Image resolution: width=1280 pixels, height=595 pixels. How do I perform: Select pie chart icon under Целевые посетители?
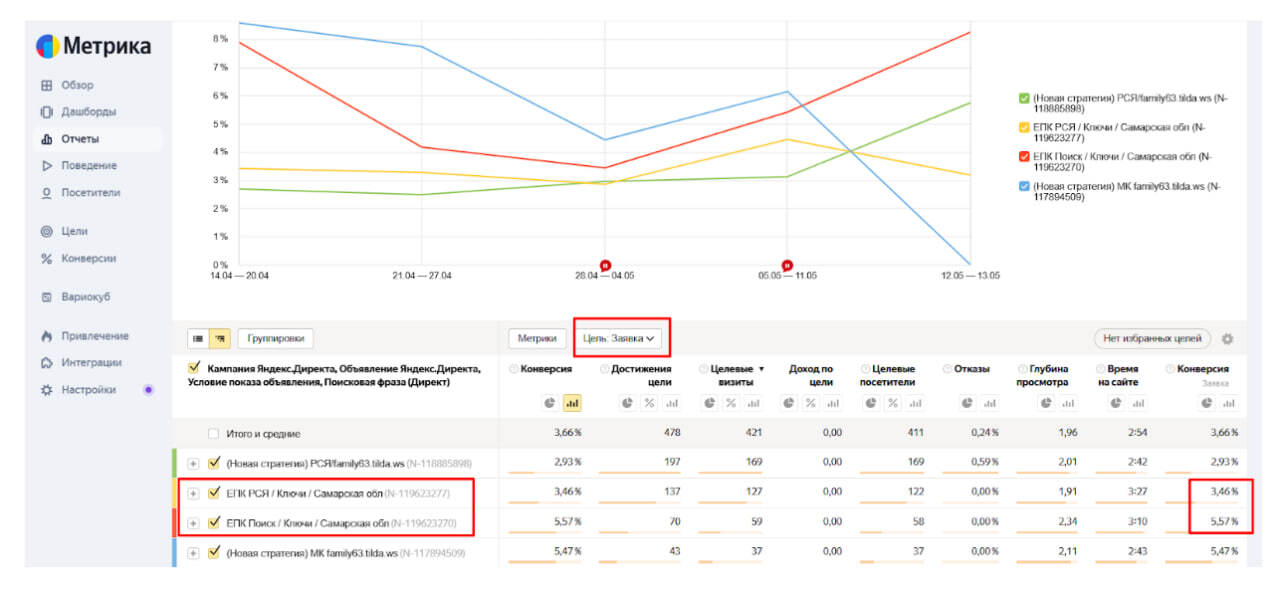873,403
